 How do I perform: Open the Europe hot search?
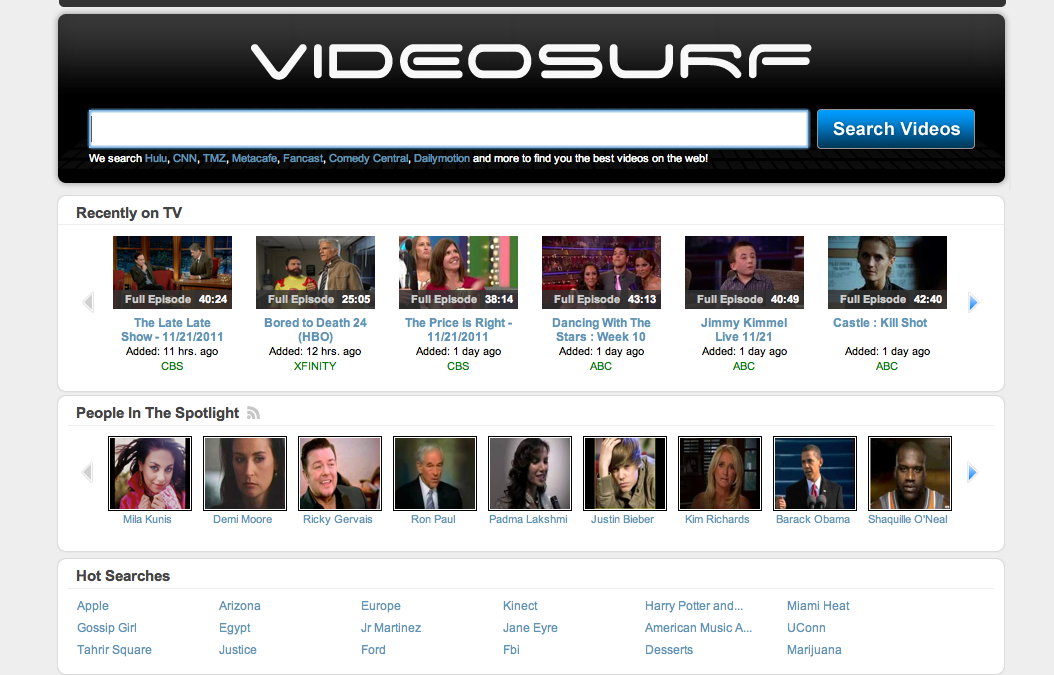pyautogui.click(x=380, y=606)
